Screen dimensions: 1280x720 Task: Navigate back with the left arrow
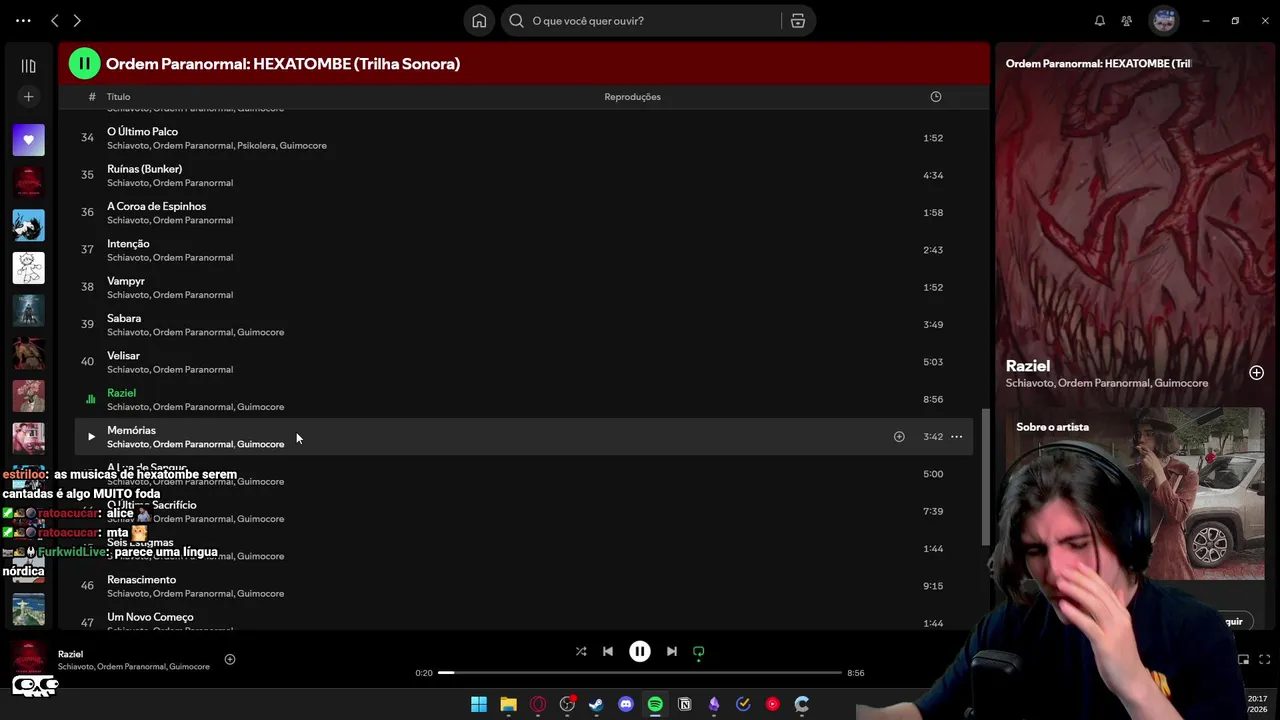click(x=55, y=21)
